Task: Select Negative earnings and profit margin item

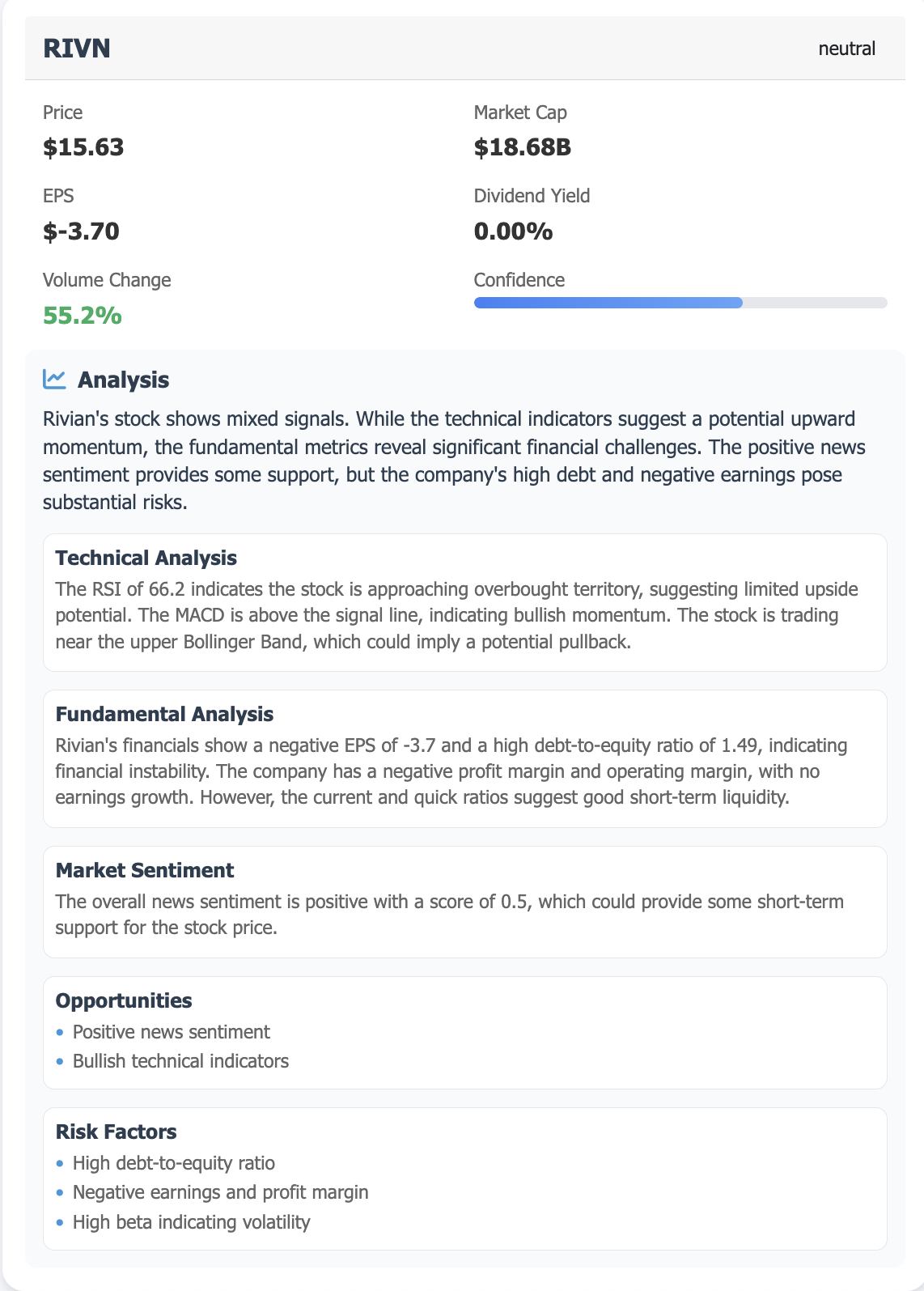Action: (x=220, y=1192)
